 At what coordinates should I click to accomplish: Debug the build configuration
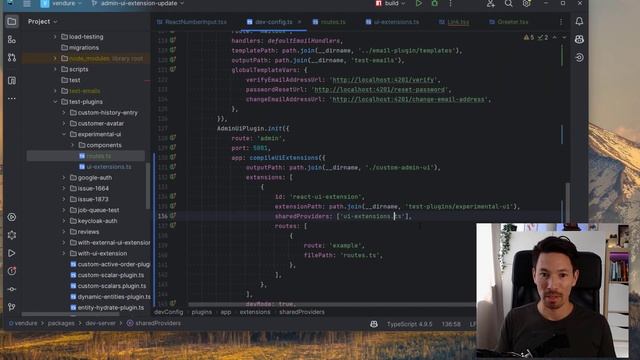[x=435, y=3]
